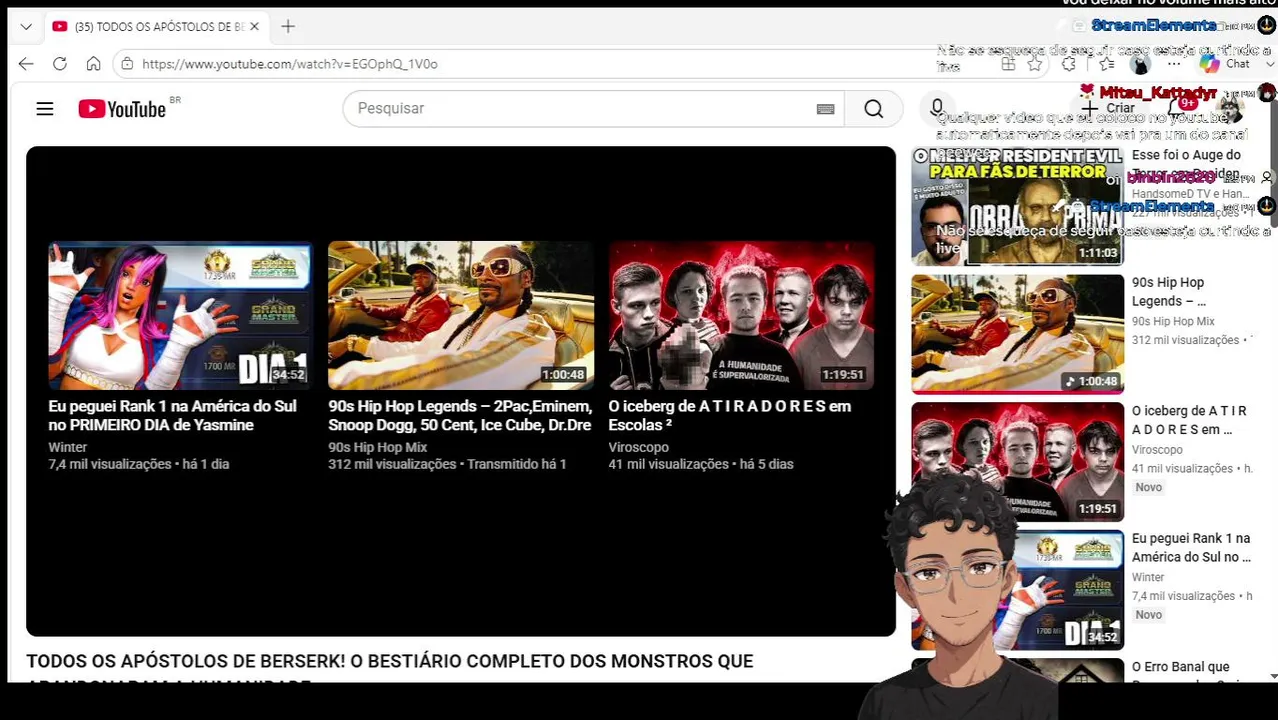
Task: Go to the browser home page
Action: point(93,64)
